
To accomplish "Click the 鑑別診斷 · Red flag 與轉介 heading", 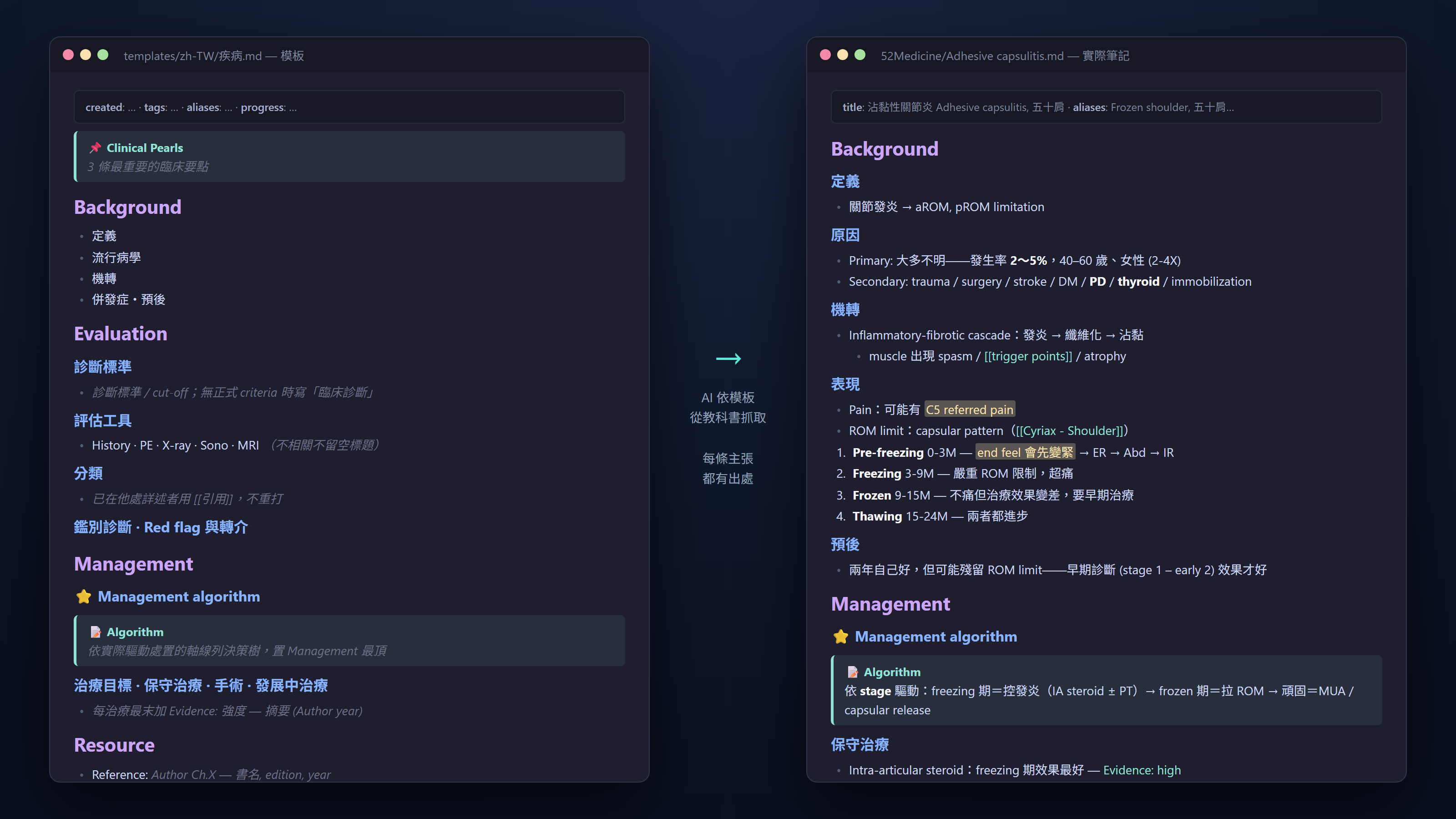I will pos(161,527).
